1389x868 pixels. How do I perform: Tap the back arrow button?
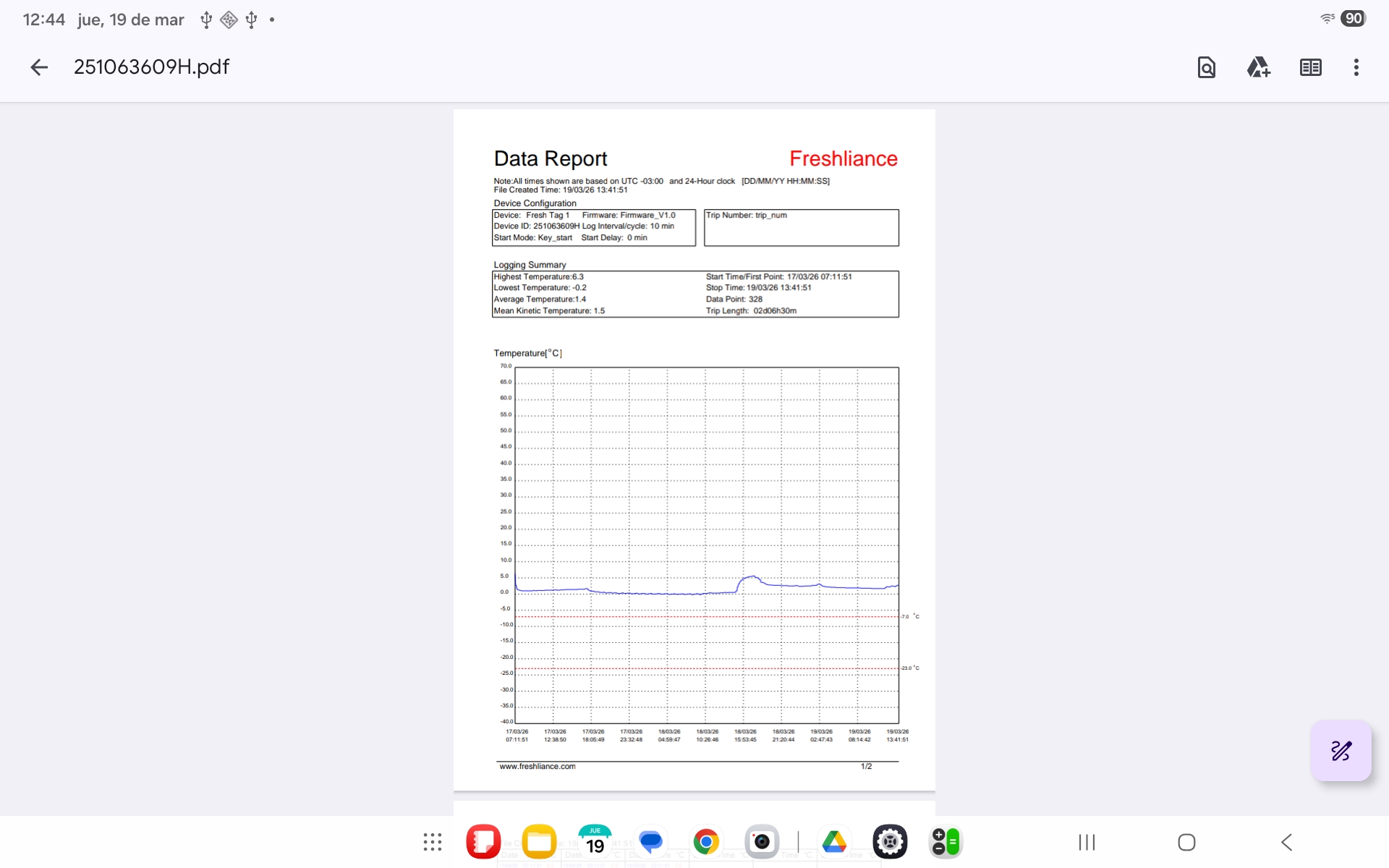coord(39,67)
